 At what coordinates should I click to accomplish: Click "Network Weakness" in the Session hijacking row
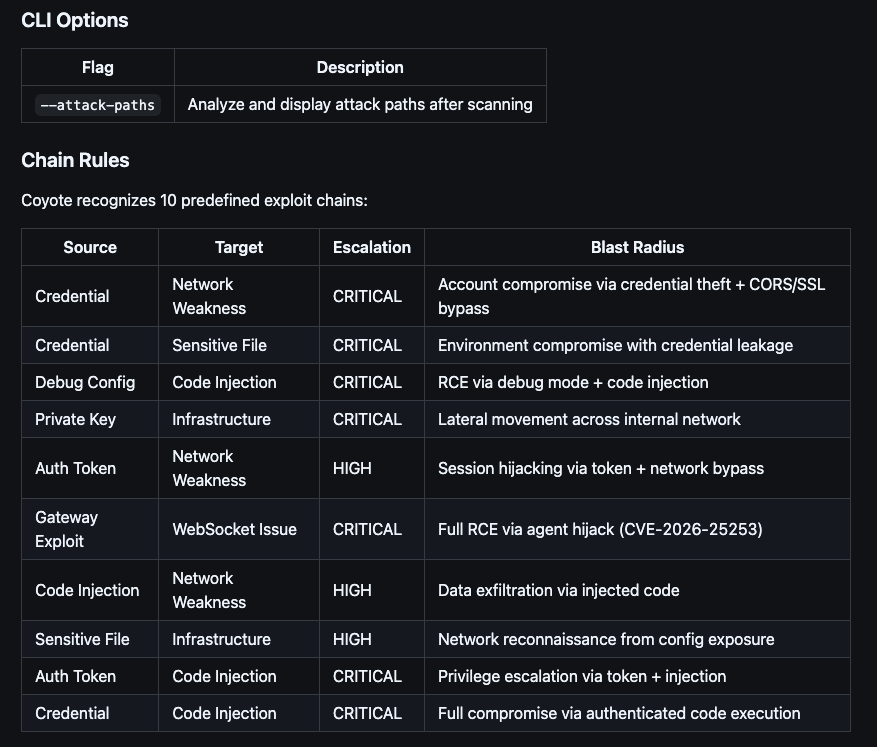pyautogui.click(x=209, y=469)
